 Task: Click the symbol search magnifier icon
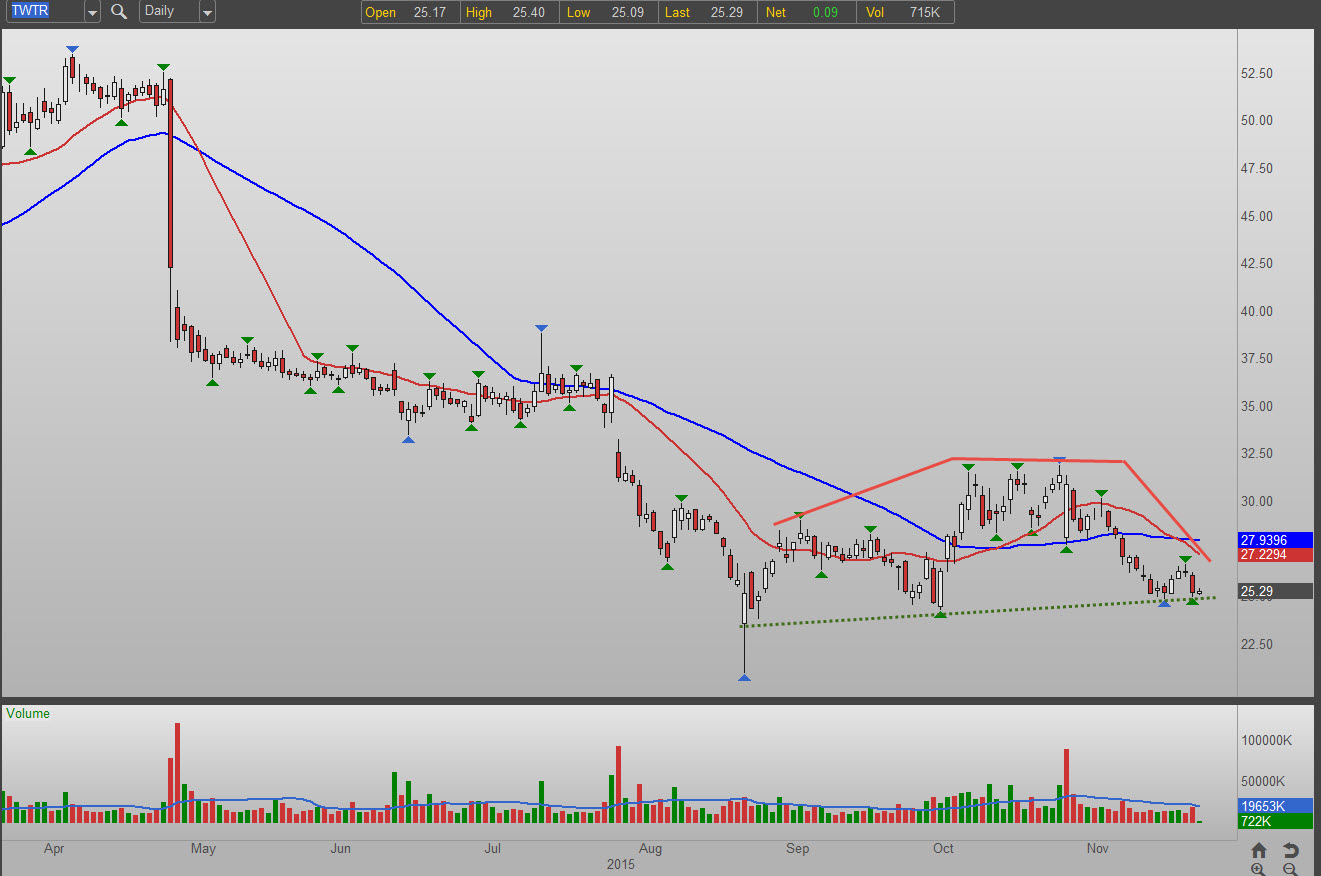pyautogui.click(x=119, y=12)
